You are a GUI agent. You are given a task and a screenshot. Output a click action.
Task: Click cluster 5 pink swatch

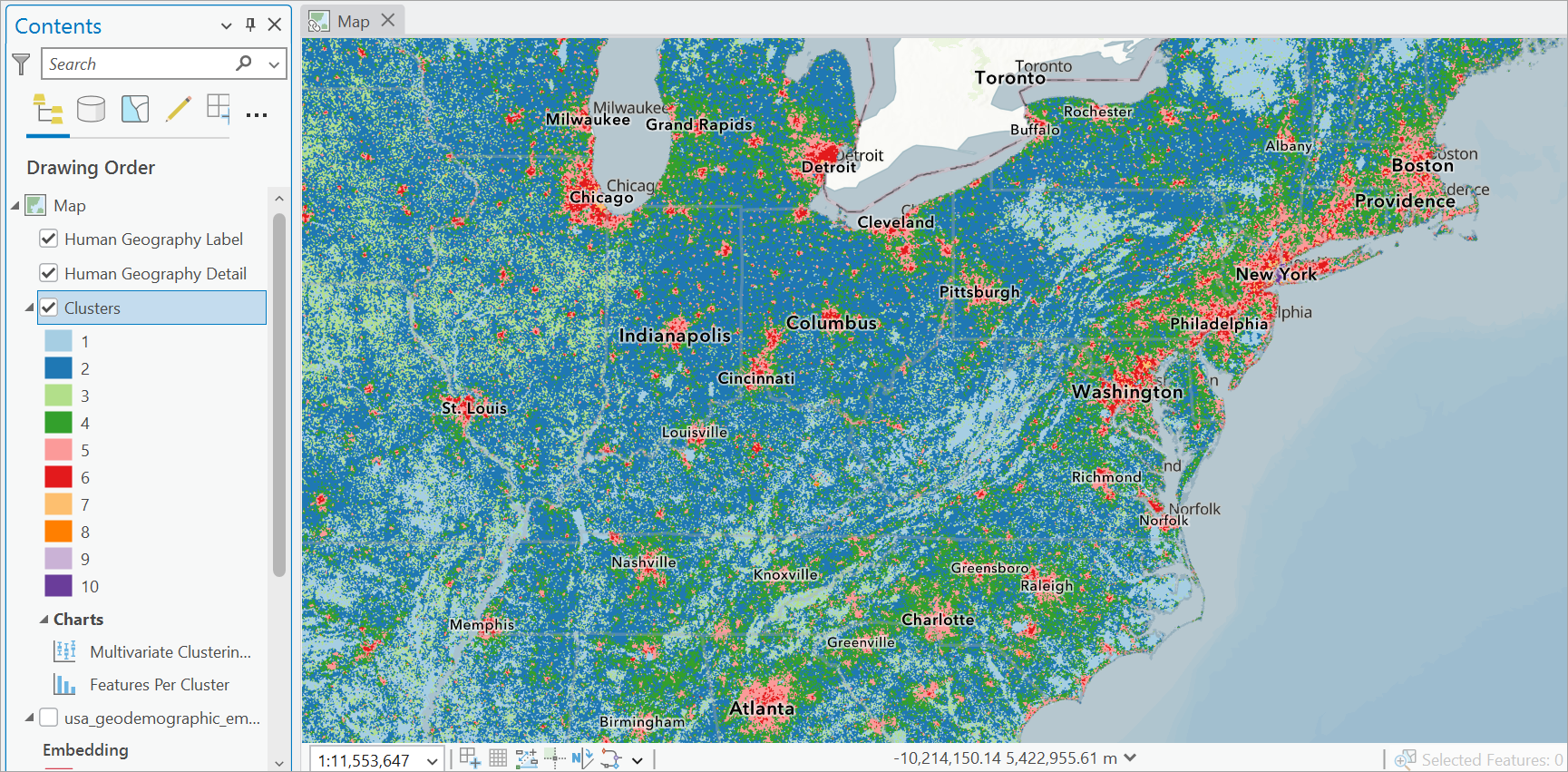pos(58,450)
